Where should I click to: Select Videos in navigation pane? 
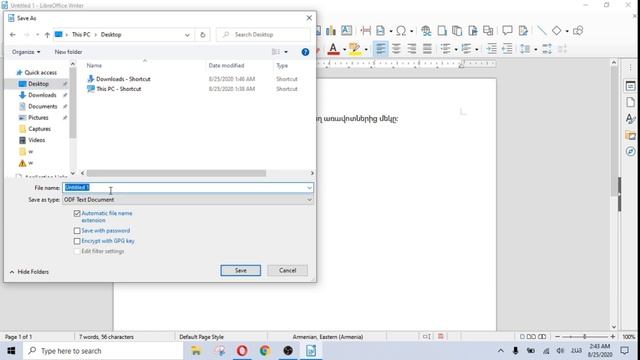click(36, 140)
